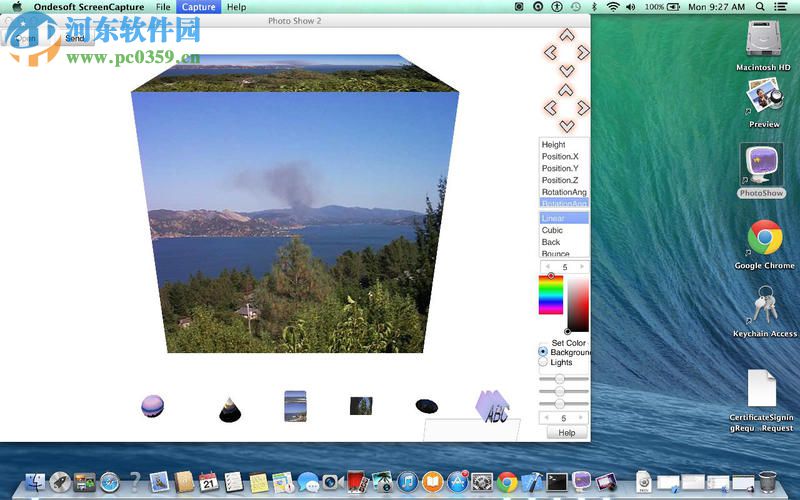800x500 pixels.
Task: Open Safari from the Dock
Action: coord(110,482)
